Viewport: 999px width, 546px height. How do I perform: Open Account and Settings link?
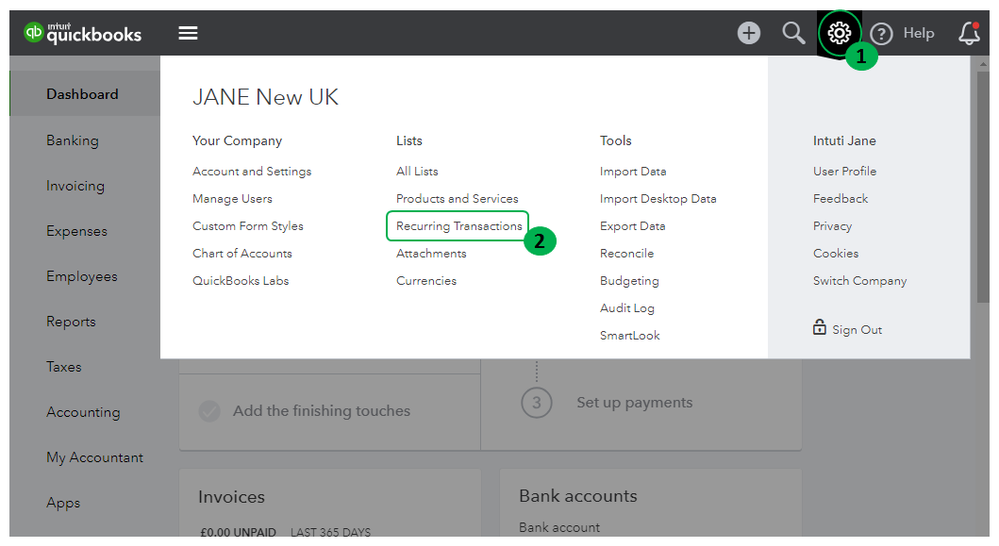252,171
